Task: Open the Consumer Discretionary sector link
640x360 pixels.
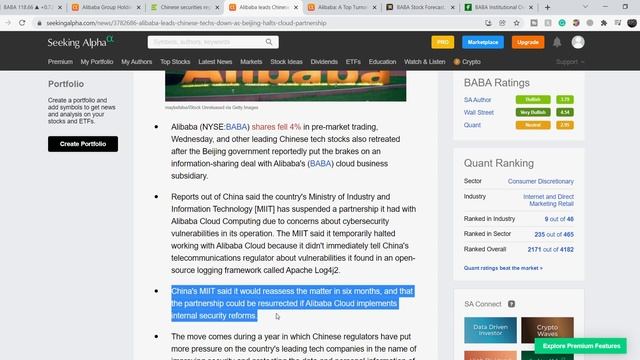Action: [540, 181]
